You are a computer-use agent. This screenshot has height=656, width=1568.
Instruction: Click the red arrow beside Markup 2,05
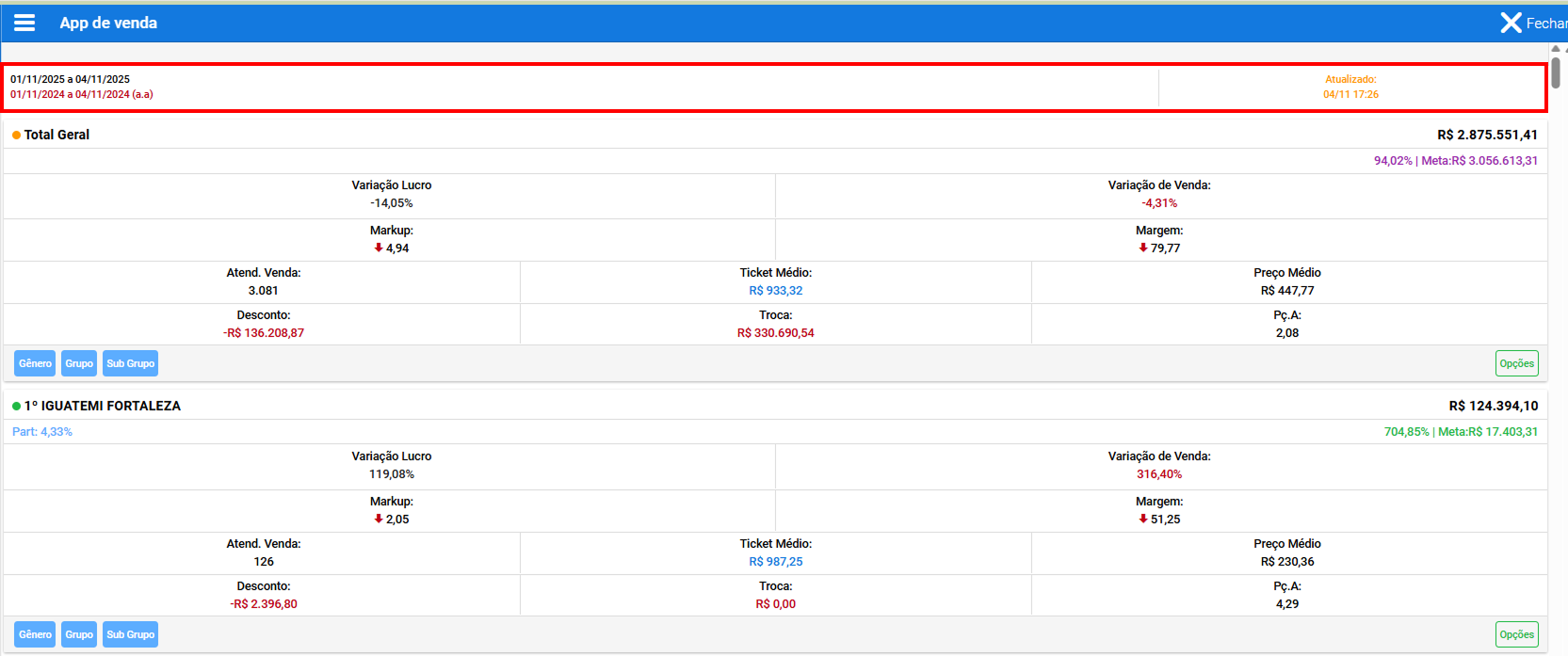point(379,519)
